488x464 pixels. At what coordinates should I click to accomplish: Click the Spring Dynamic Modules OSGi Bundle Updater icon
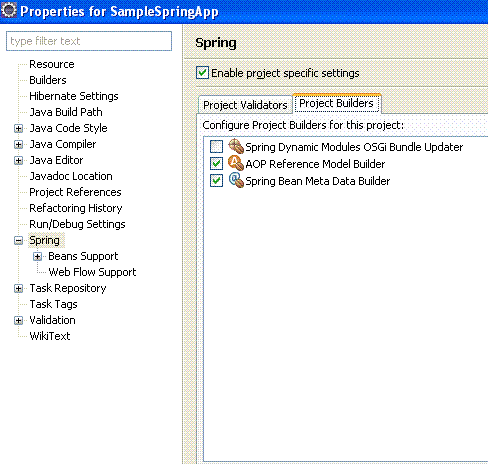point(236,146)
